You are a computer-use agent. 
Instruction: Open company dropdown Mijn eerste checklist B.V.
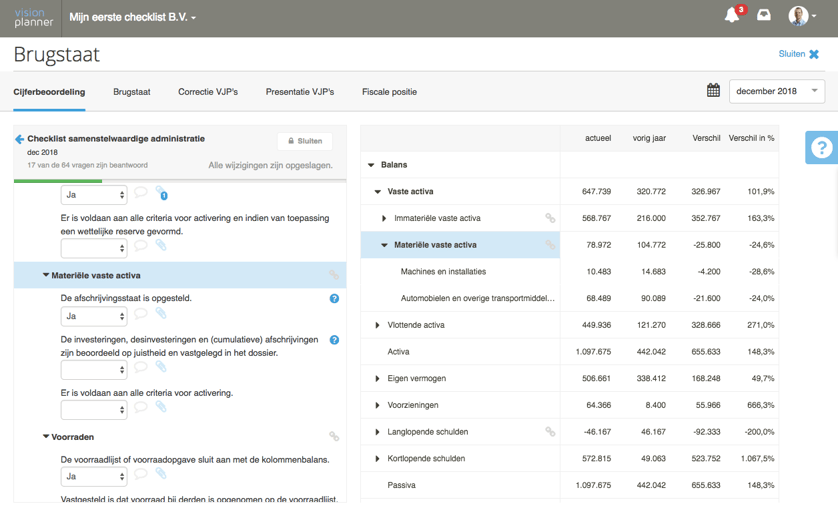pyautogui.click(x=132, y=17)
